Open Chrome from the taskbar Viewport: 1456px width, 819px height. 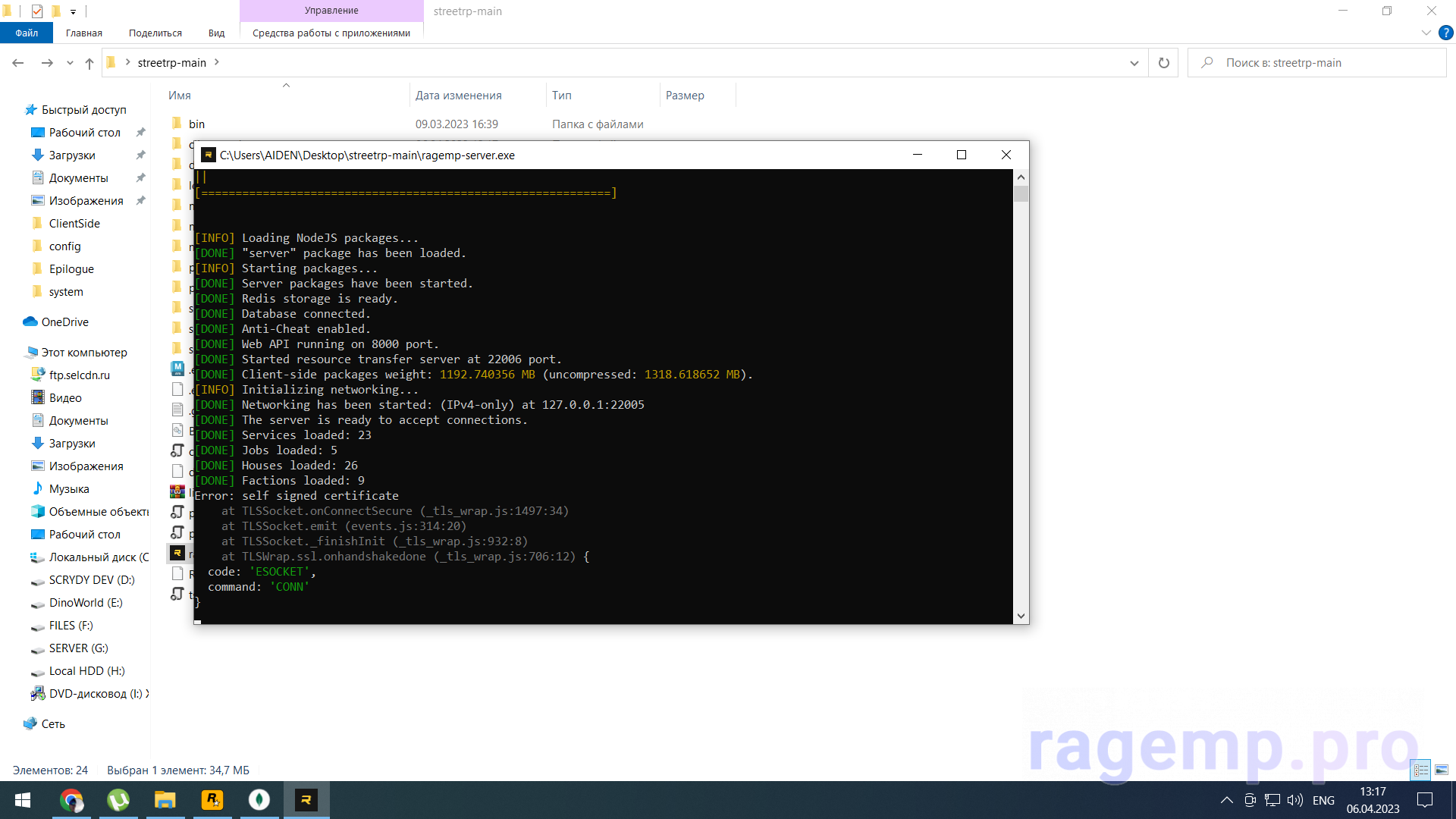coord(71,800)
